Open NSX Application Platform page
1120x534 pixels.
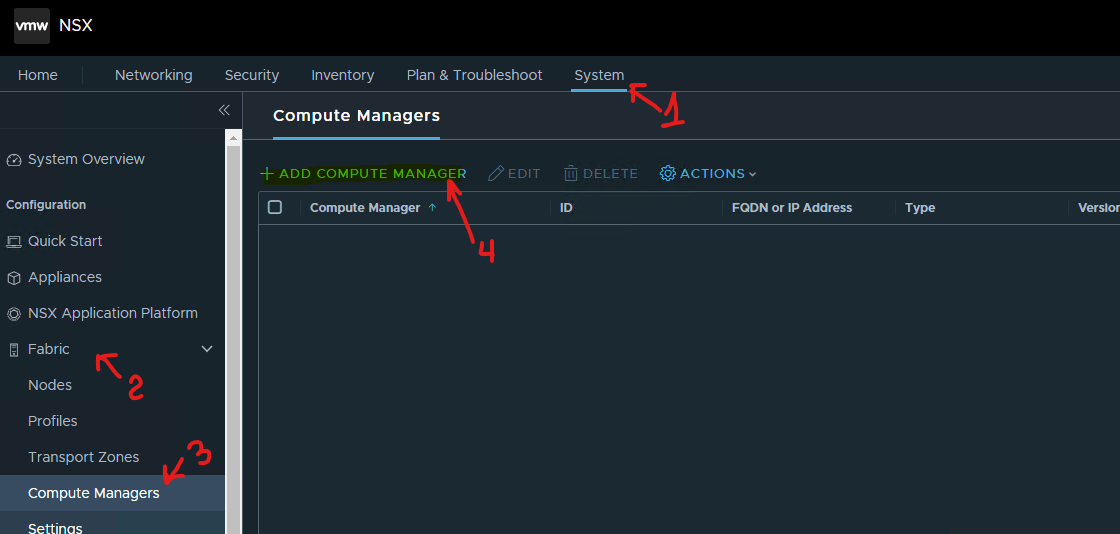pyautogui.click(x=112, y=313)
